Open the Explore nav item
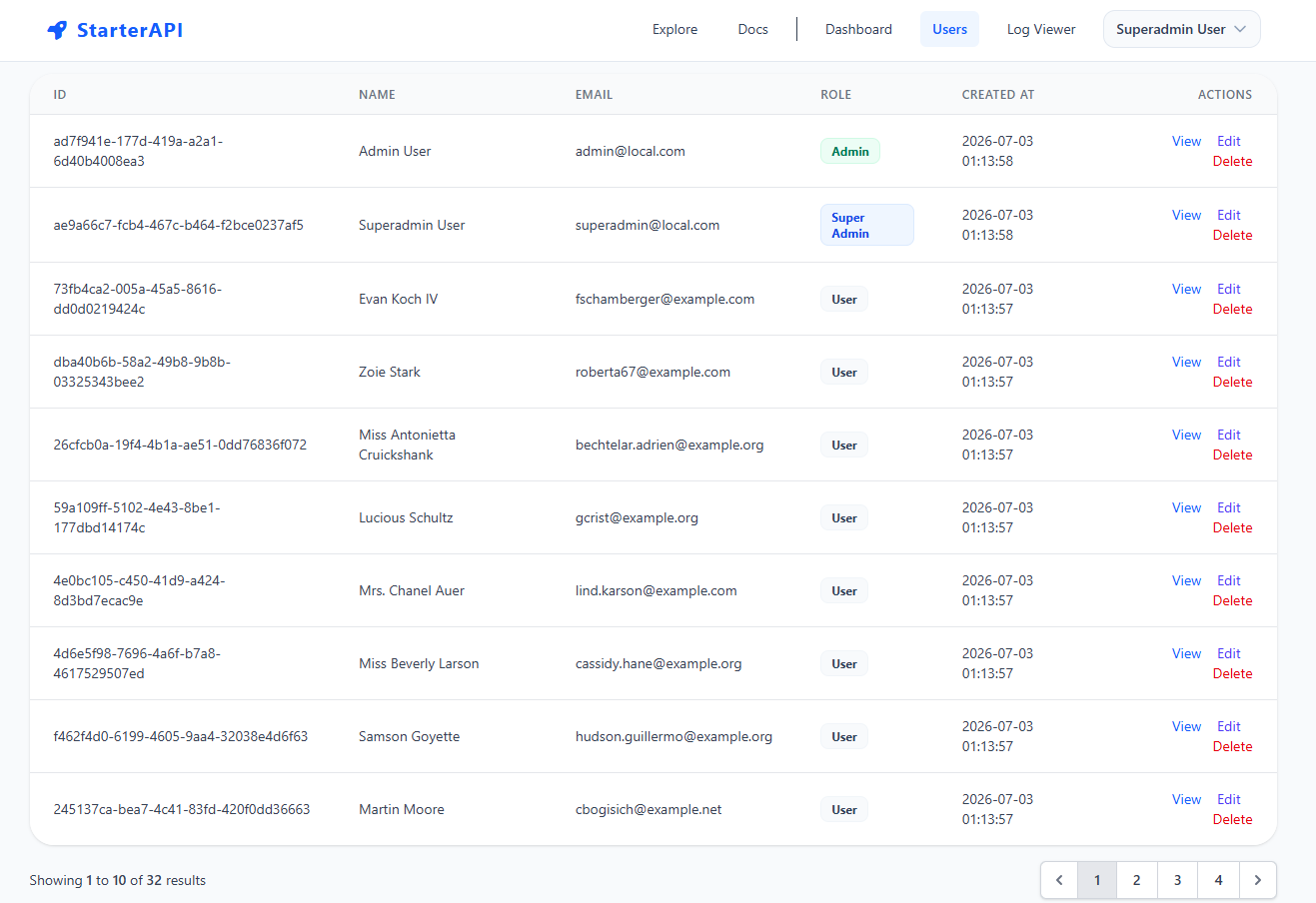 pos(674,29)
